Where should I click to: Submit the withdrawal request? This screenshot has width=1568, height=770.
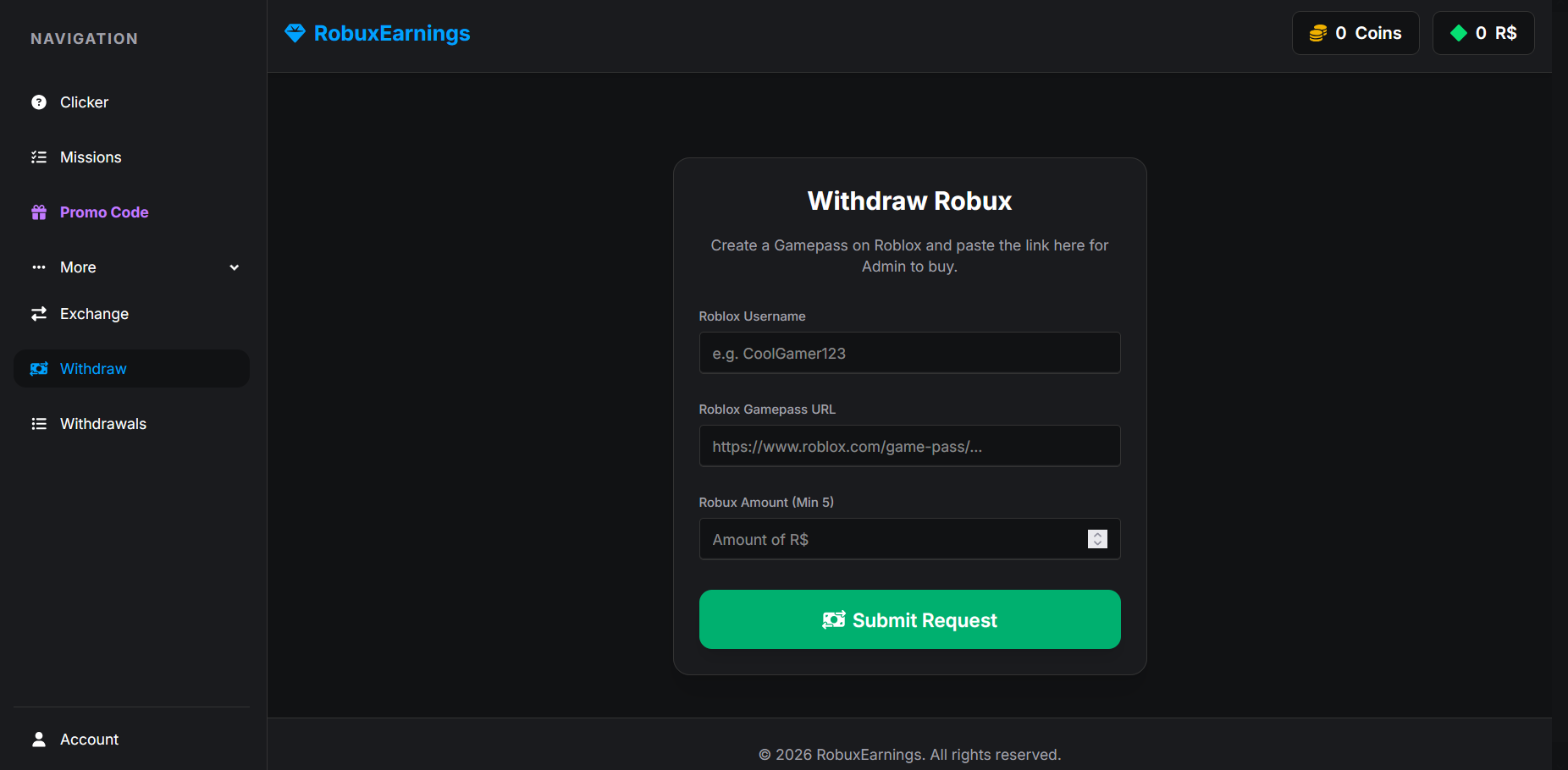point(910,619)
